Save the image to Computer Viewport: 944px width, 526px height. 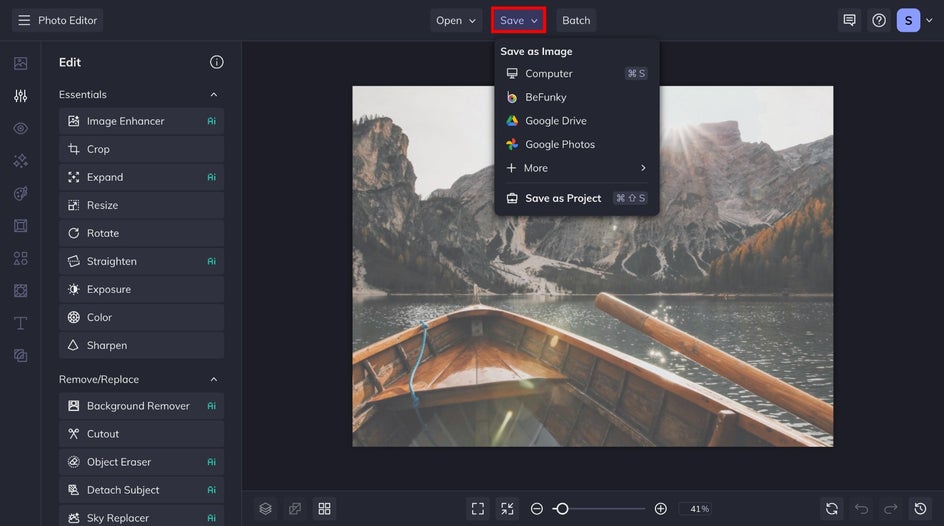coord(548,74)
